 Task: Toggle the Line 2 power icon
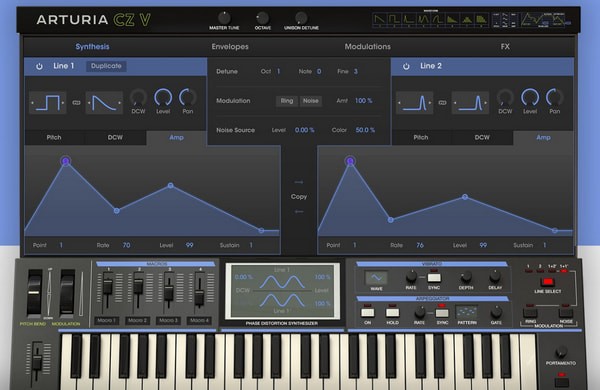coord(406,66)
